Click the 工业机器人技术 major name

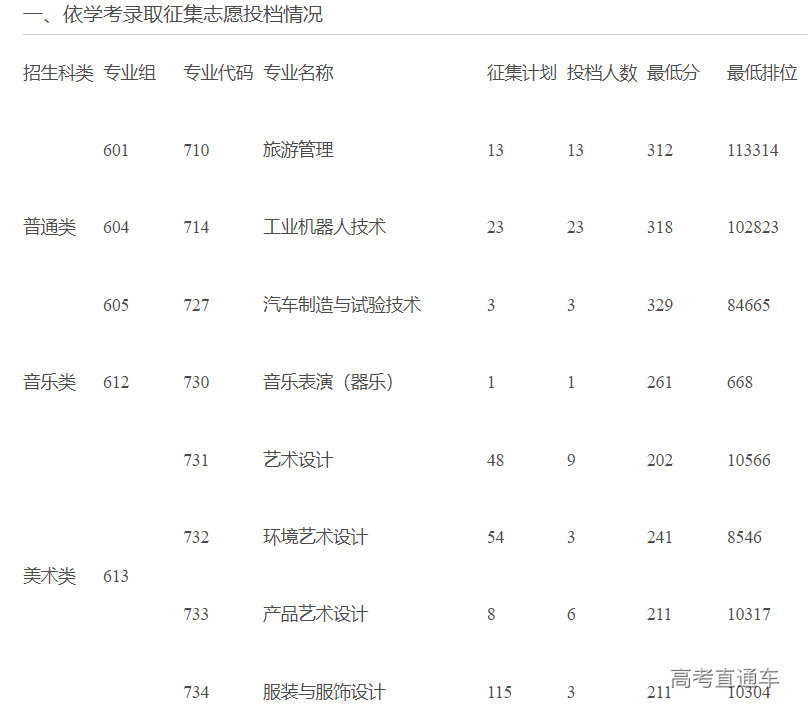coord(324,227)
